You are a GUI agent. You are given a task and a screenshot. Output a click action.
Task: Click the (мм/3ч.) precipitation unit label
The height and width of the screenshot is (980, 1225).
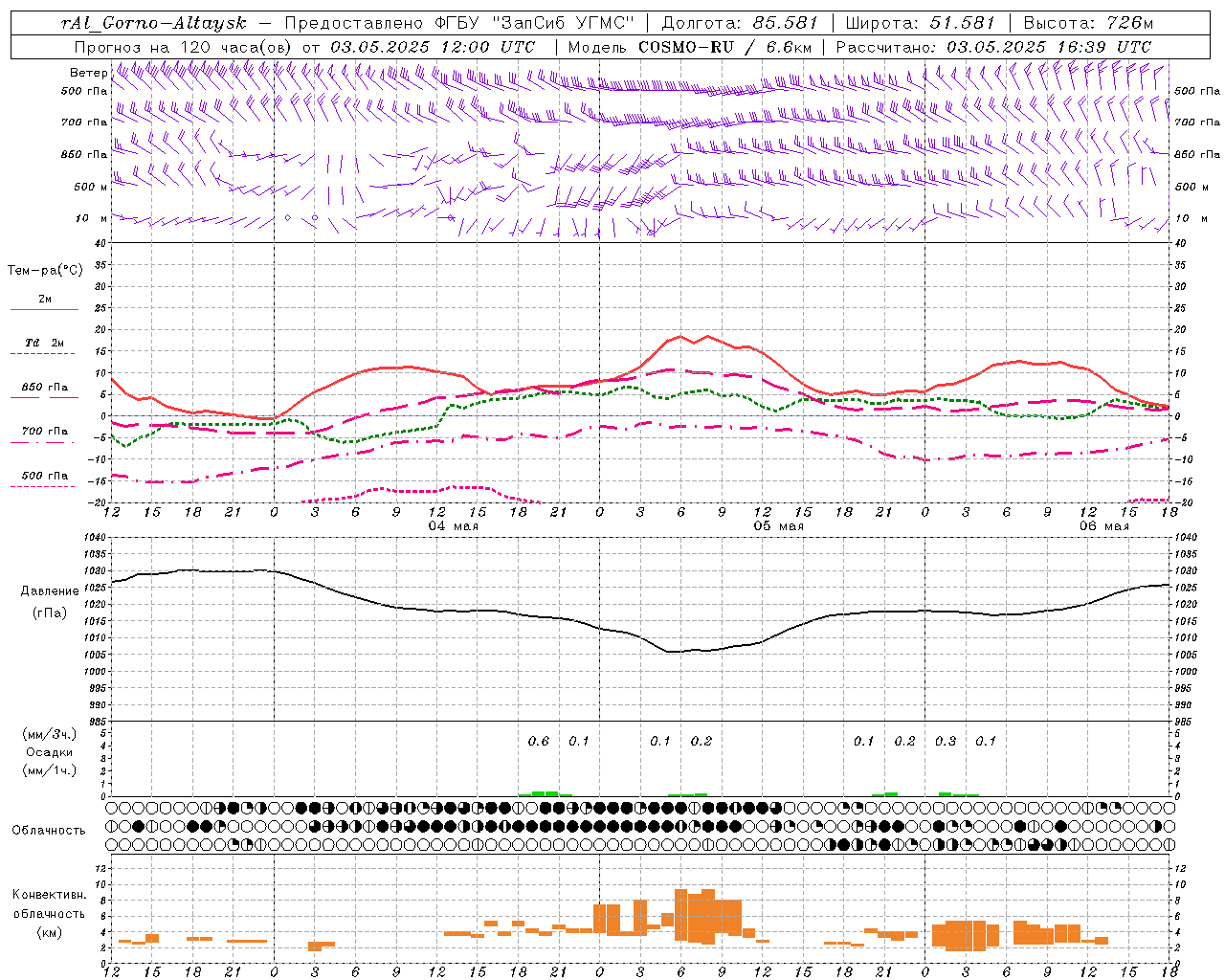(x=50, y=734)
